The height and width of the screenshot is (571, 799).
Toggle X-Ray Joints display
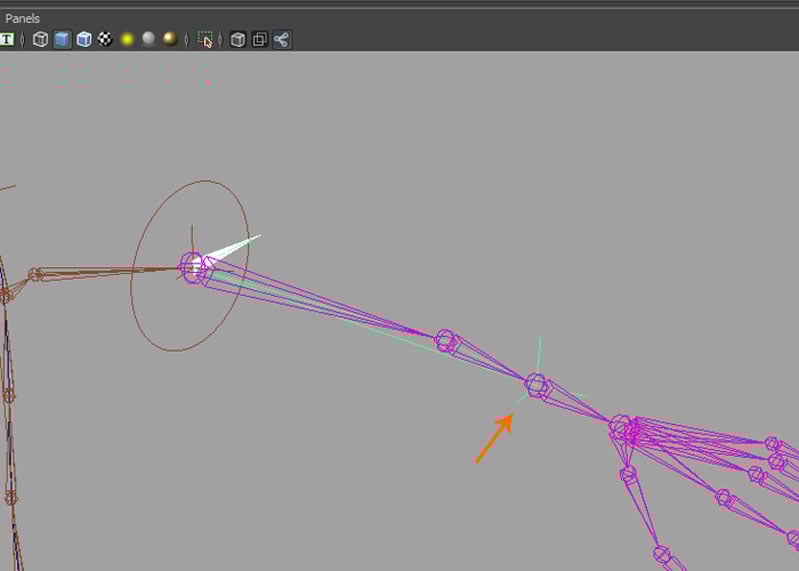click(x=281, y=39)
